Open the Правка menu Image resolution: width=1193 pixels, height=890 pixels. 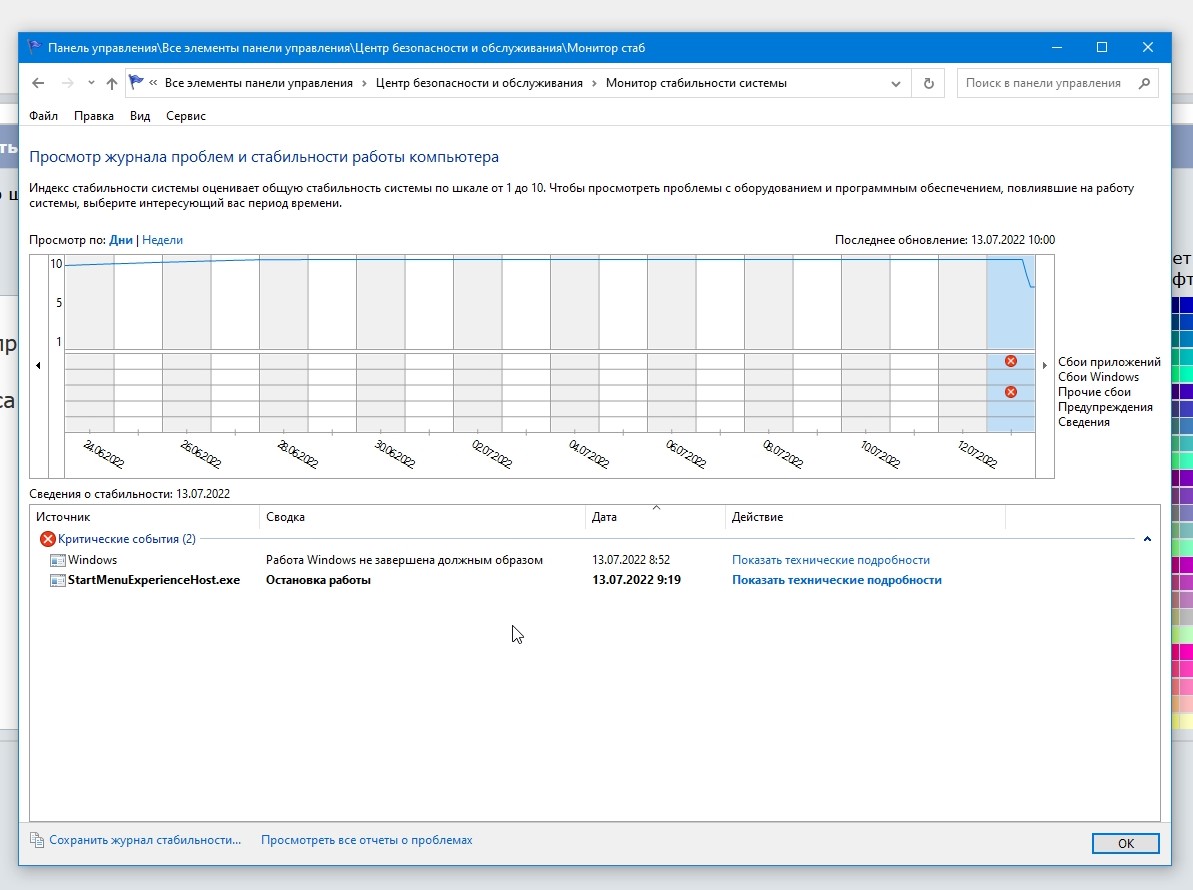[x=94, y=116]
